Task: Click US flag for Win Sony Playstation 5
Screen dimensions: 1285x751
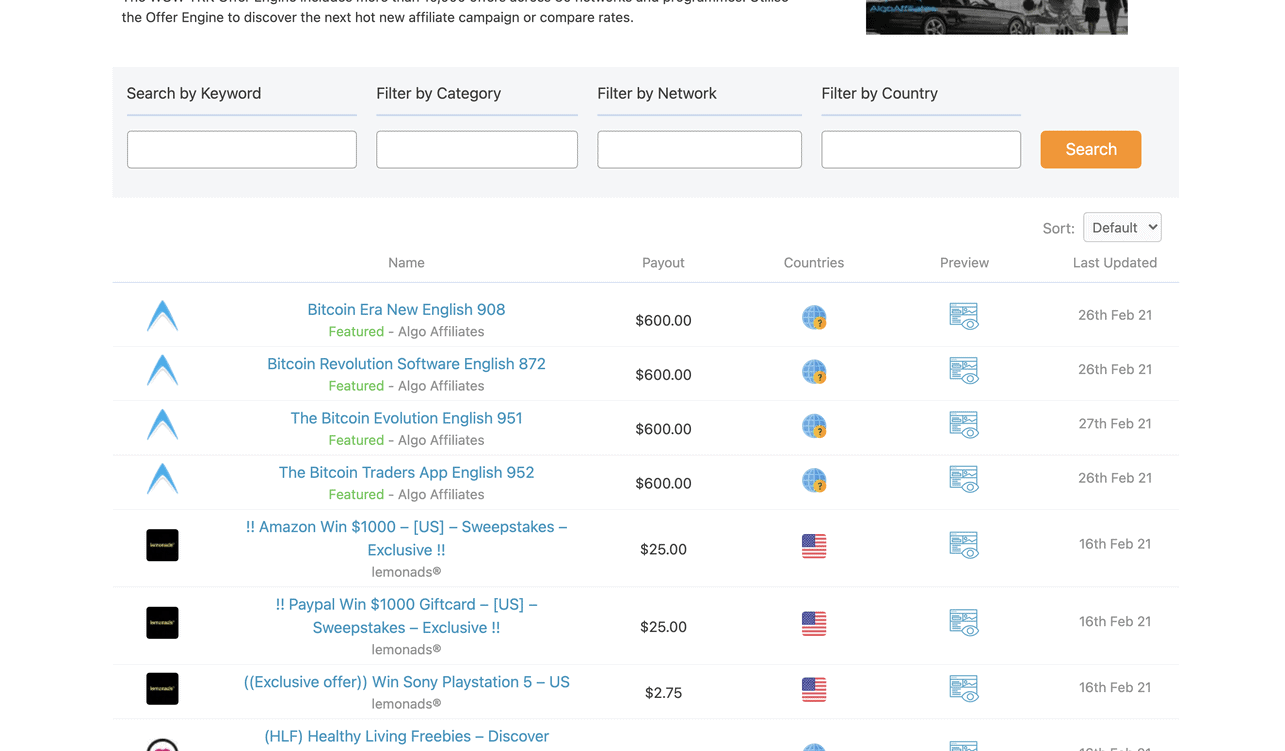Action: coord(814,690)
